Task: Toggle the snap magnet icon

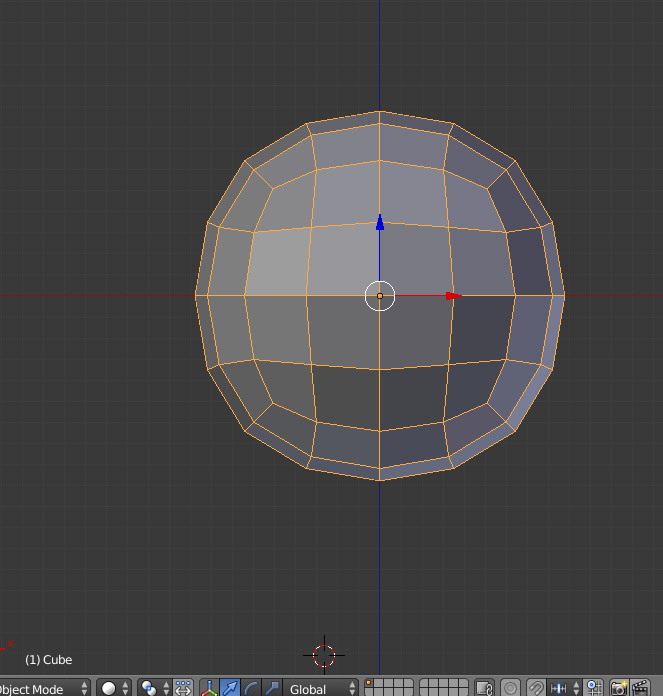Action: [x=536, y=688]
